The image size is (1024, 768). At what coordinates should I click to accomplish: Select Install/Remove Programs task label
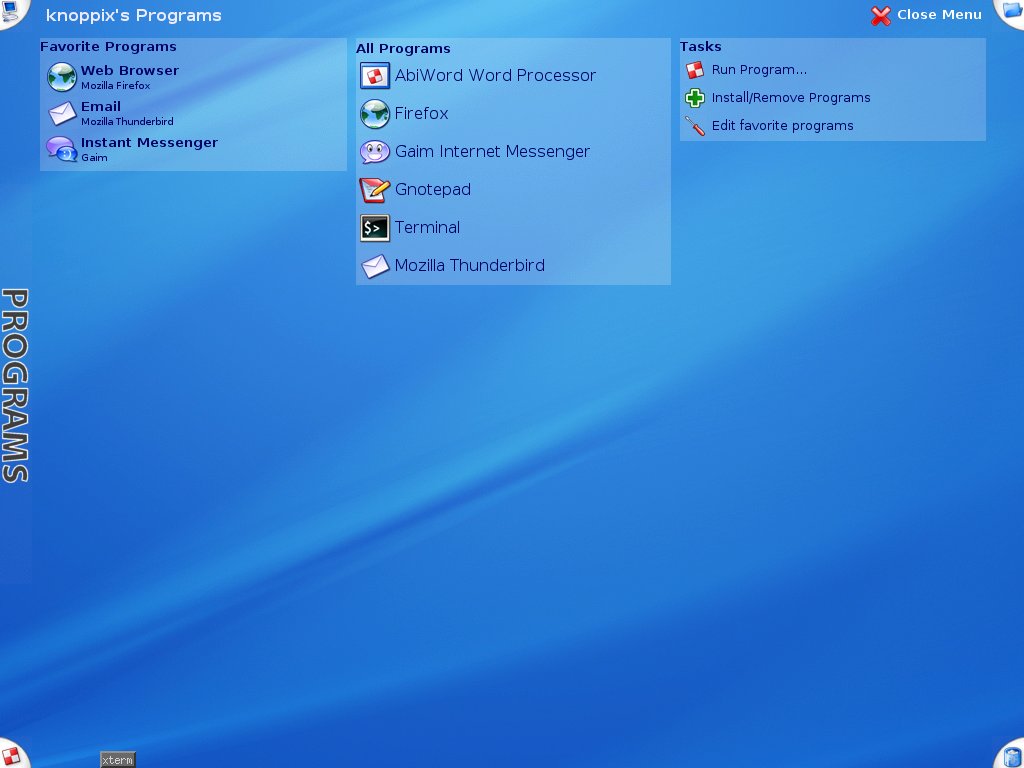coord(791,98)
